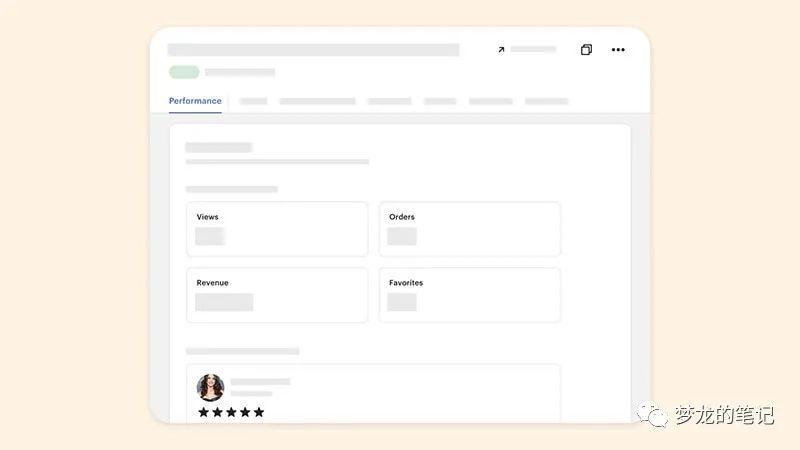Viewport: 800px width, 450px height.
Task: Open the Revenue stat card
Action: [x=277, y=295]
